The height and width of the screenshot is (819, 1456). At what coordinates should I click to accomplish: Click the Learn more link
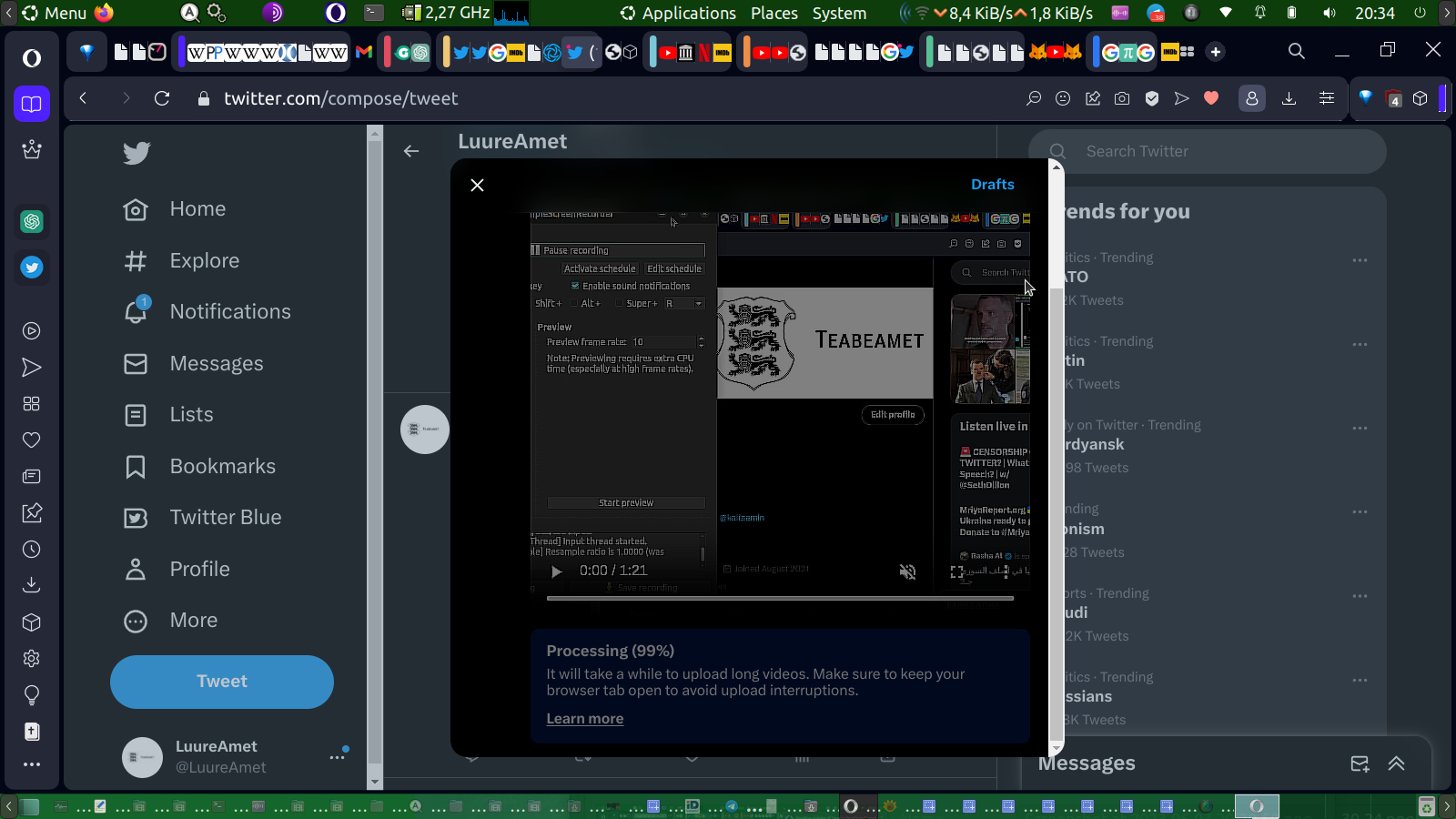pyautogui.click(x=584, y=719)
